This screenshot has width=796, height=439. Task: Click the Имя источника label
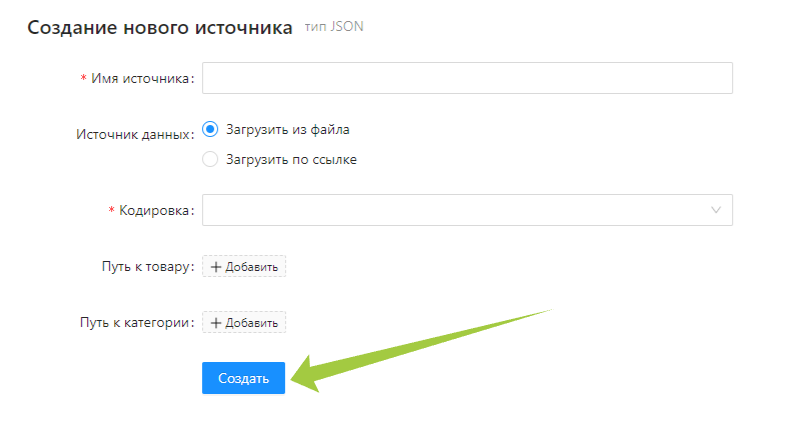(141, 79)
